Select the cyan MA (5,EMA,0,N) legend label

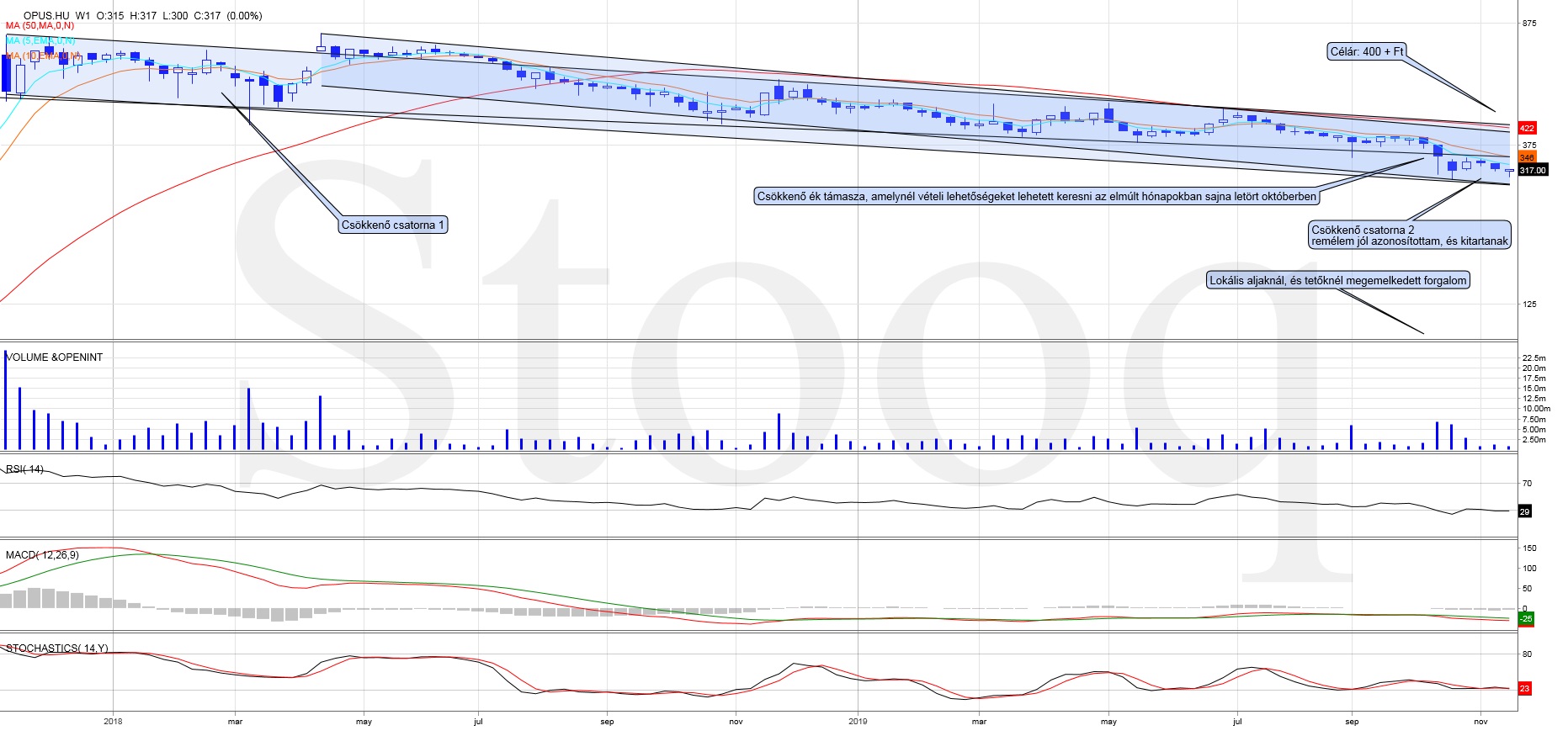coord(40,40)
